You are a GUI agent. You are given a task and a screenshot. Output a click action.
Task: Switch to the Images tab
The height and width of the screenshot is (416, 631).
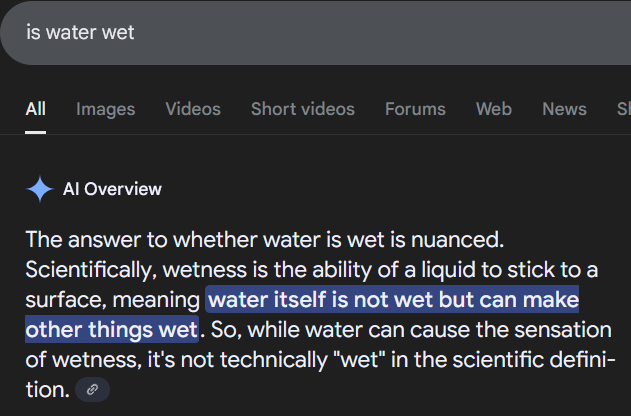(105, 108)
